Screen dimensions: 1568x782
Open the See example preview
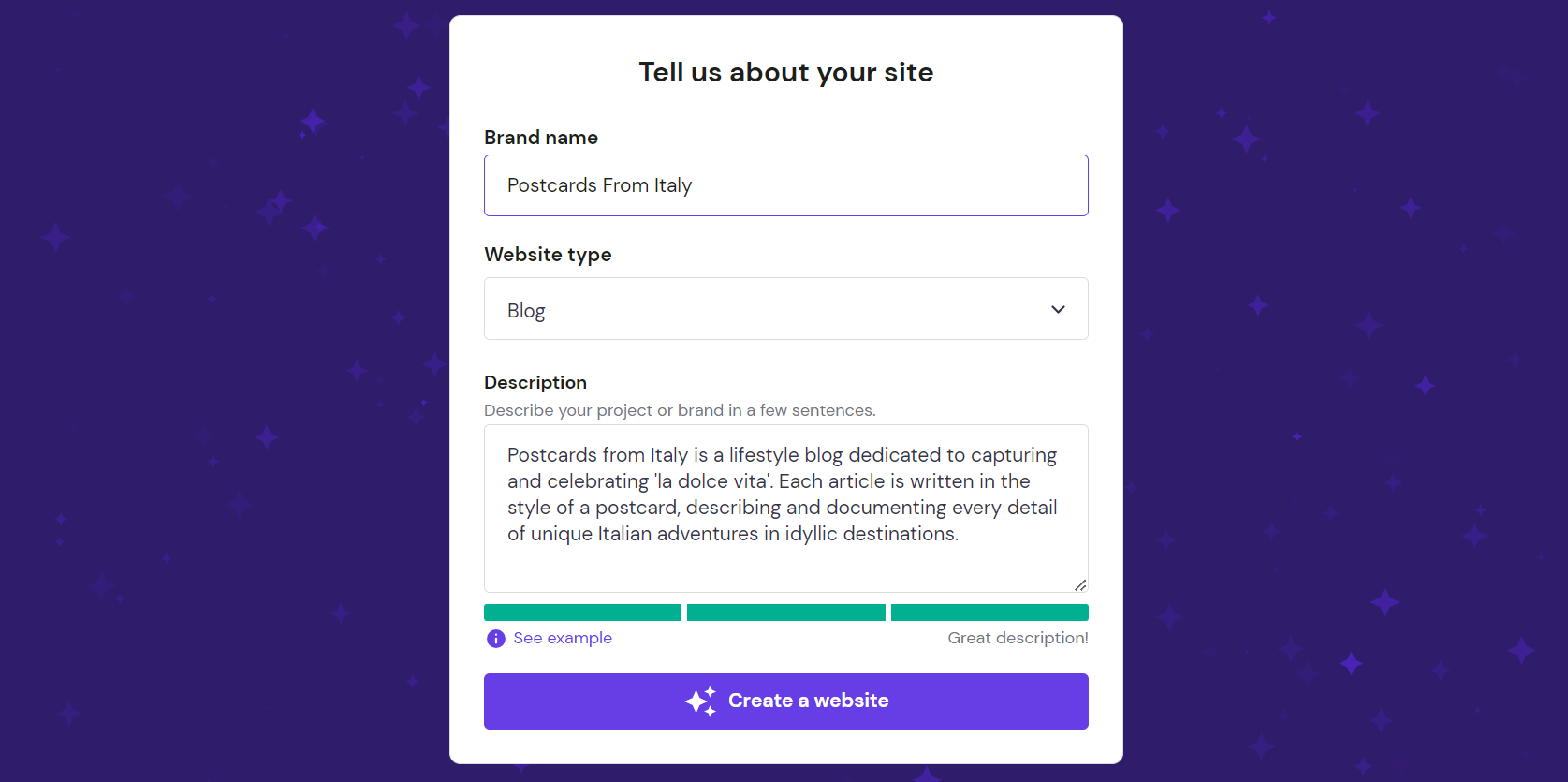pos(563,638)
